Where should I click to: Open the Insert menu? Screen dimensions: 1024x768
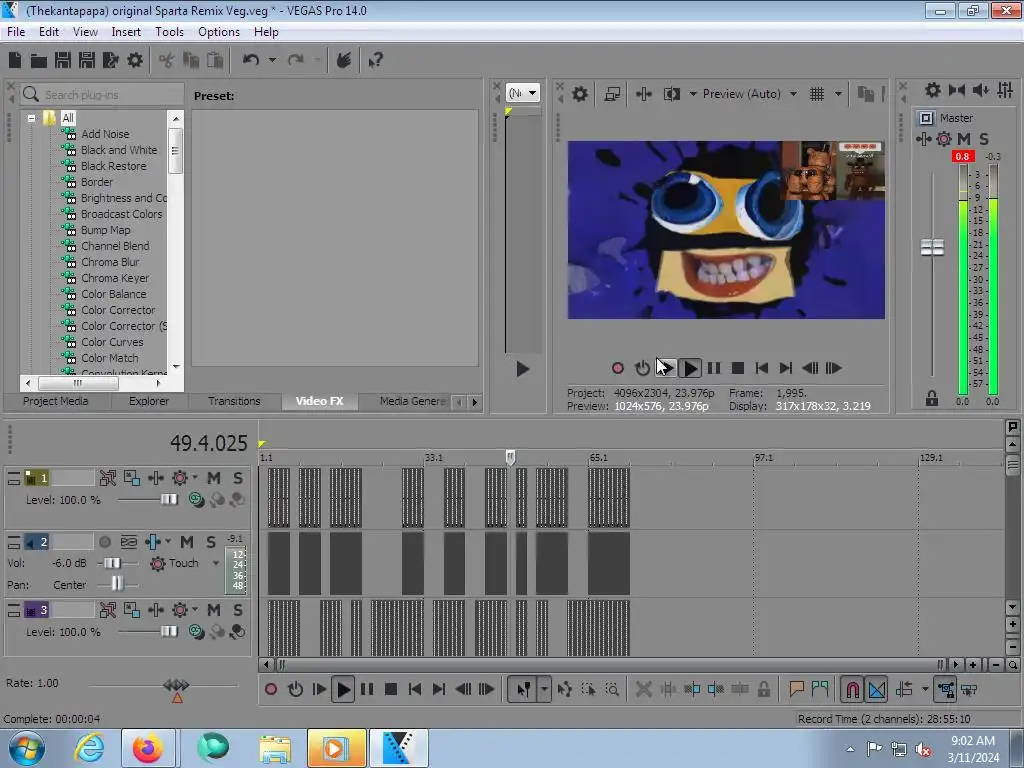(126, 32)
